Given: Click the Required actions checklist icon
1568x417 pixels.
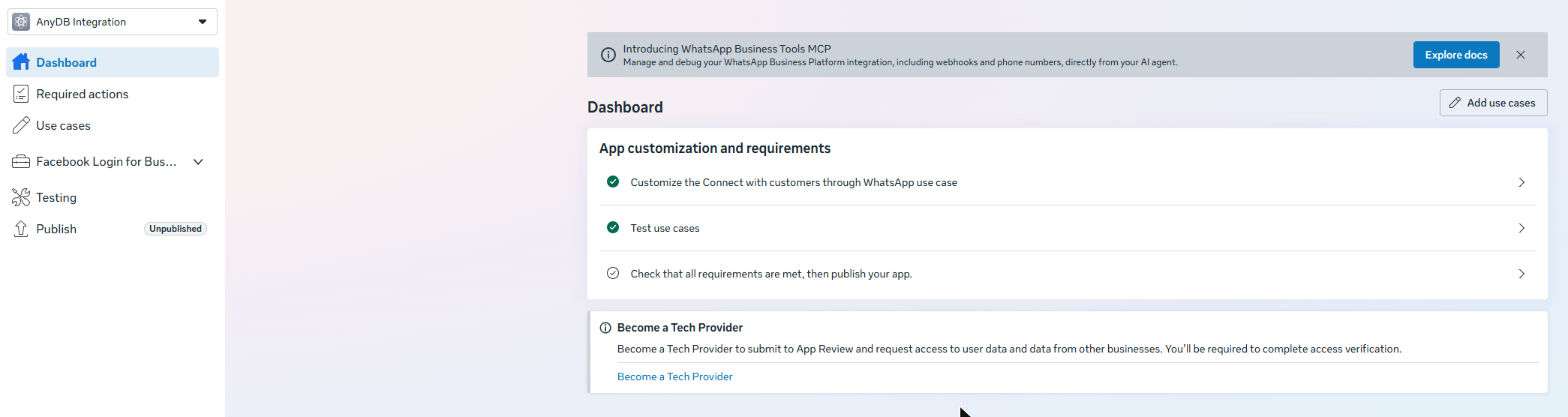Looking at the screenshot, I should point(20,94).
